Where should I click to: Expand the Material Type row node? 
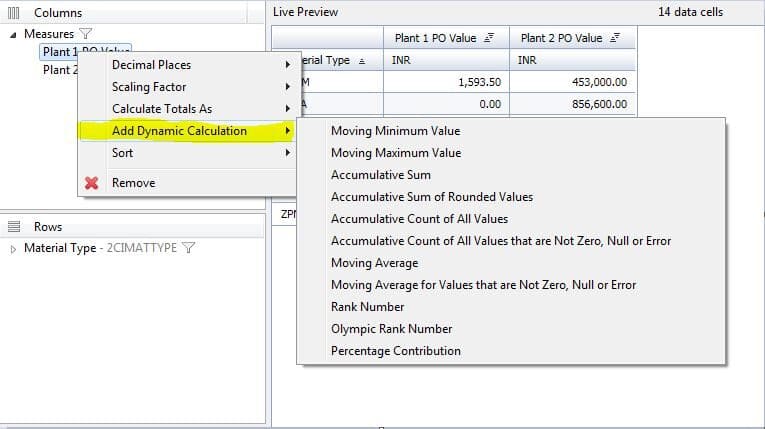(x=13, y=248)
